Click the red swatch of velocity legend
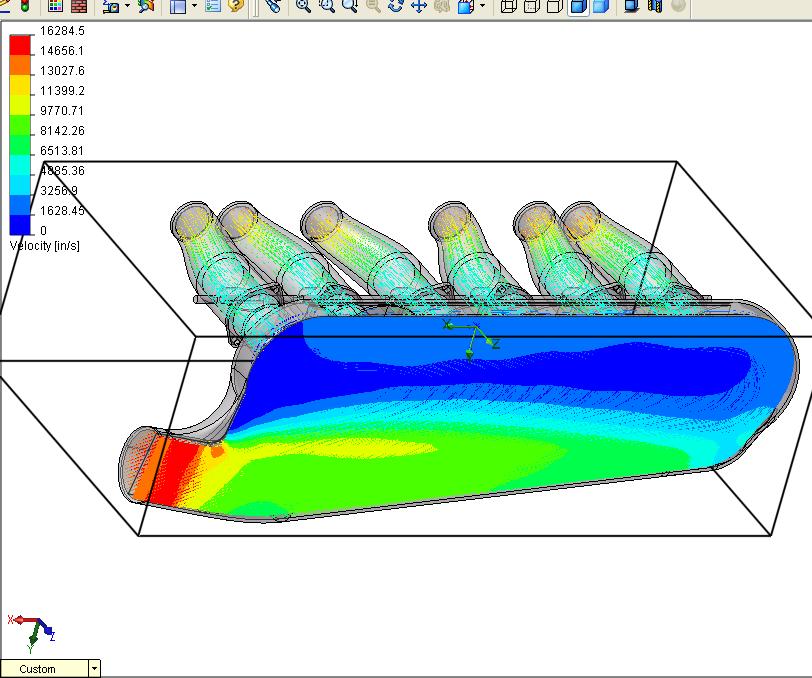 coord(19,46)
